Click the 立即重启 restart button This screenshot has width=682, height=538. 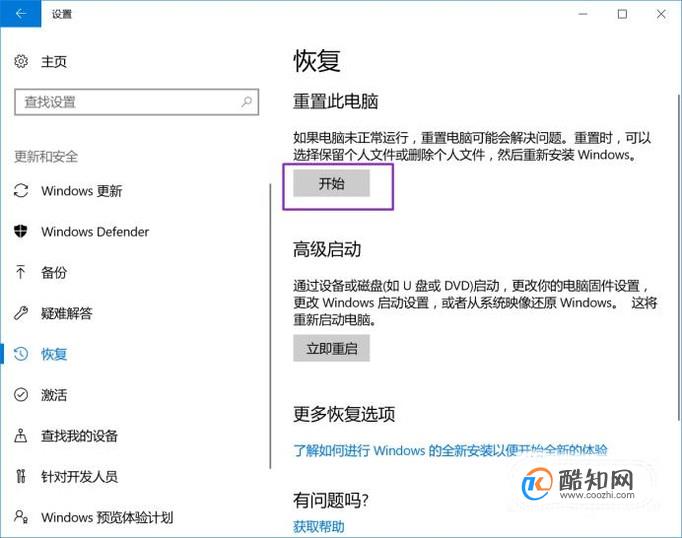tap(331, 348)
